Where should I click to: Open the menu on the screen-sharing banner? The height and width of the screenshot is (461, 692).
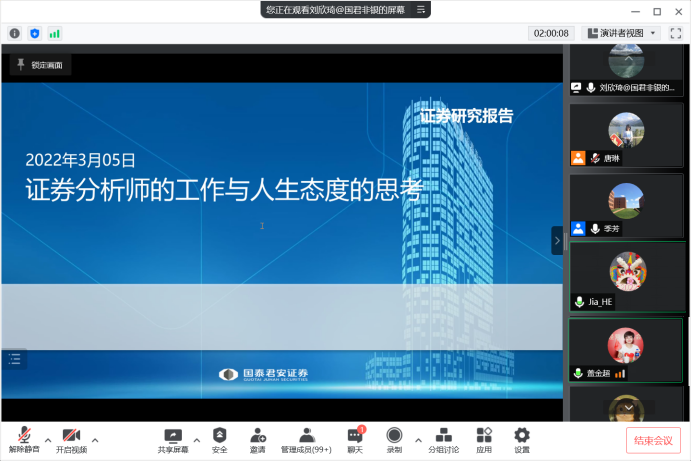[423, 9]
